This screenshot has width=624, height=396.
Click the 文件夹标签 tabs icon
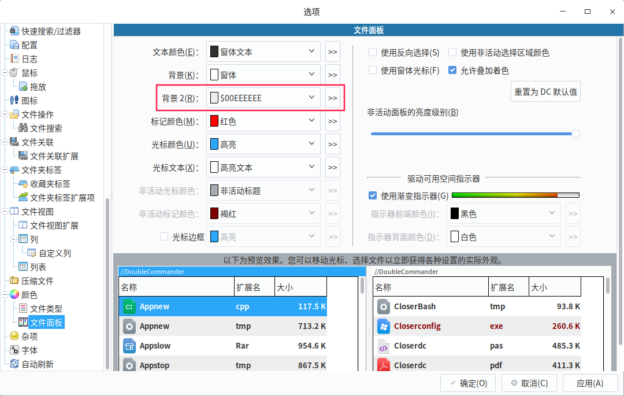(14, 170)
